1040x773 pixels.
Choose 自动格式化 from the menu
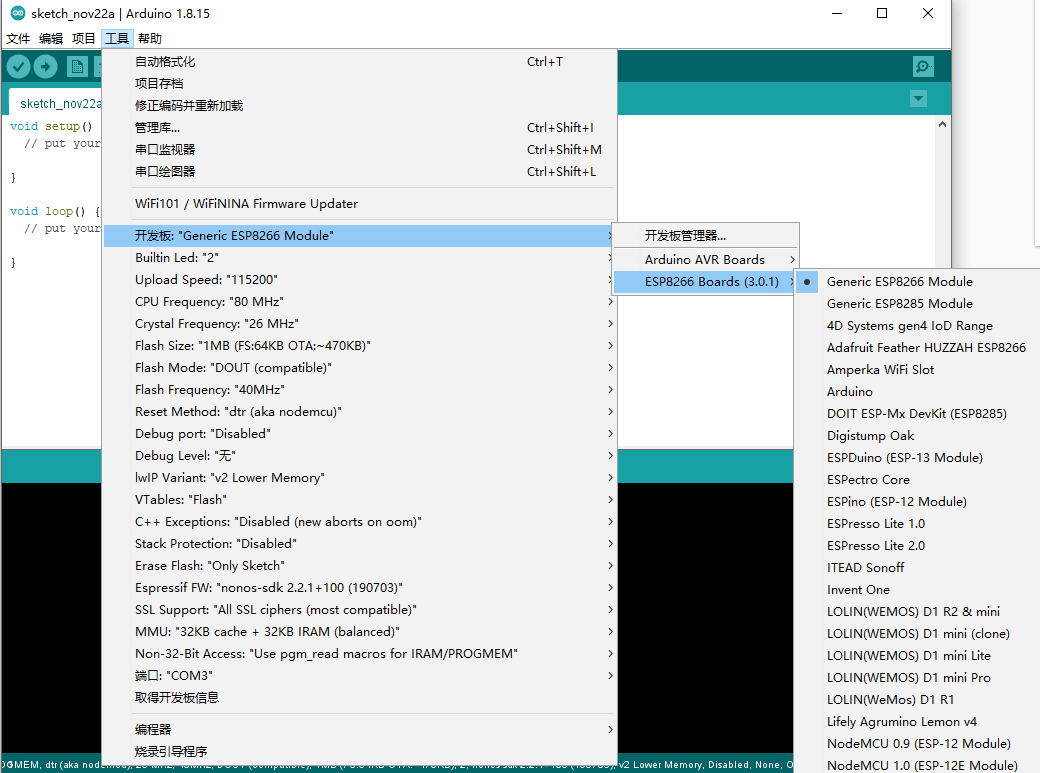(x=360, y=62)
